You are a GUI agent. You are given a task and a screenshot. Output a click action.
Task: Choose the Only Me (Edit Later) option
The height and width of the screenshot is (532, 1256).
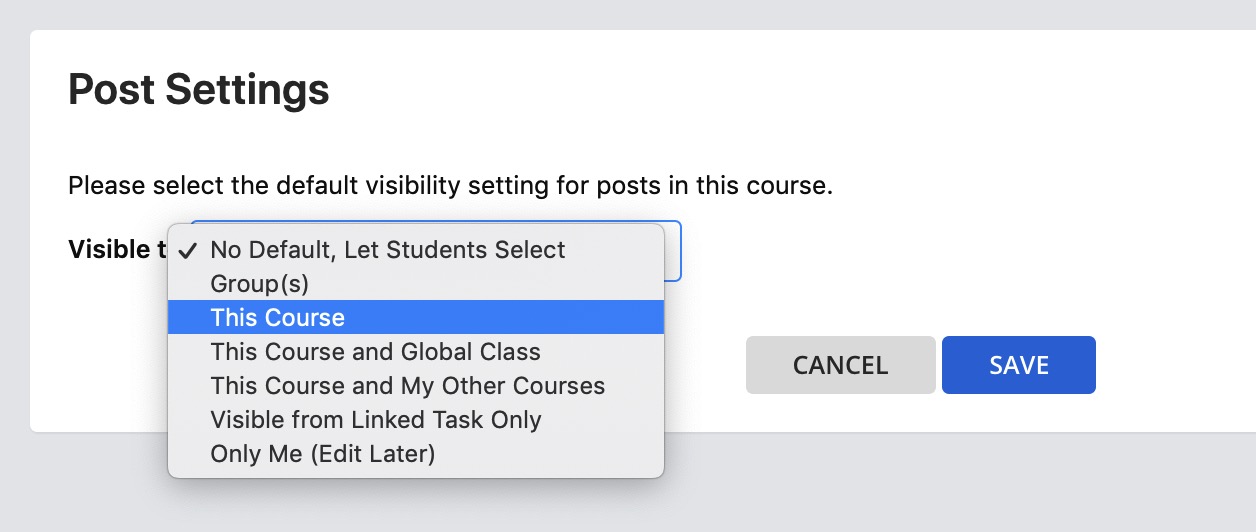tap(416, 454)
